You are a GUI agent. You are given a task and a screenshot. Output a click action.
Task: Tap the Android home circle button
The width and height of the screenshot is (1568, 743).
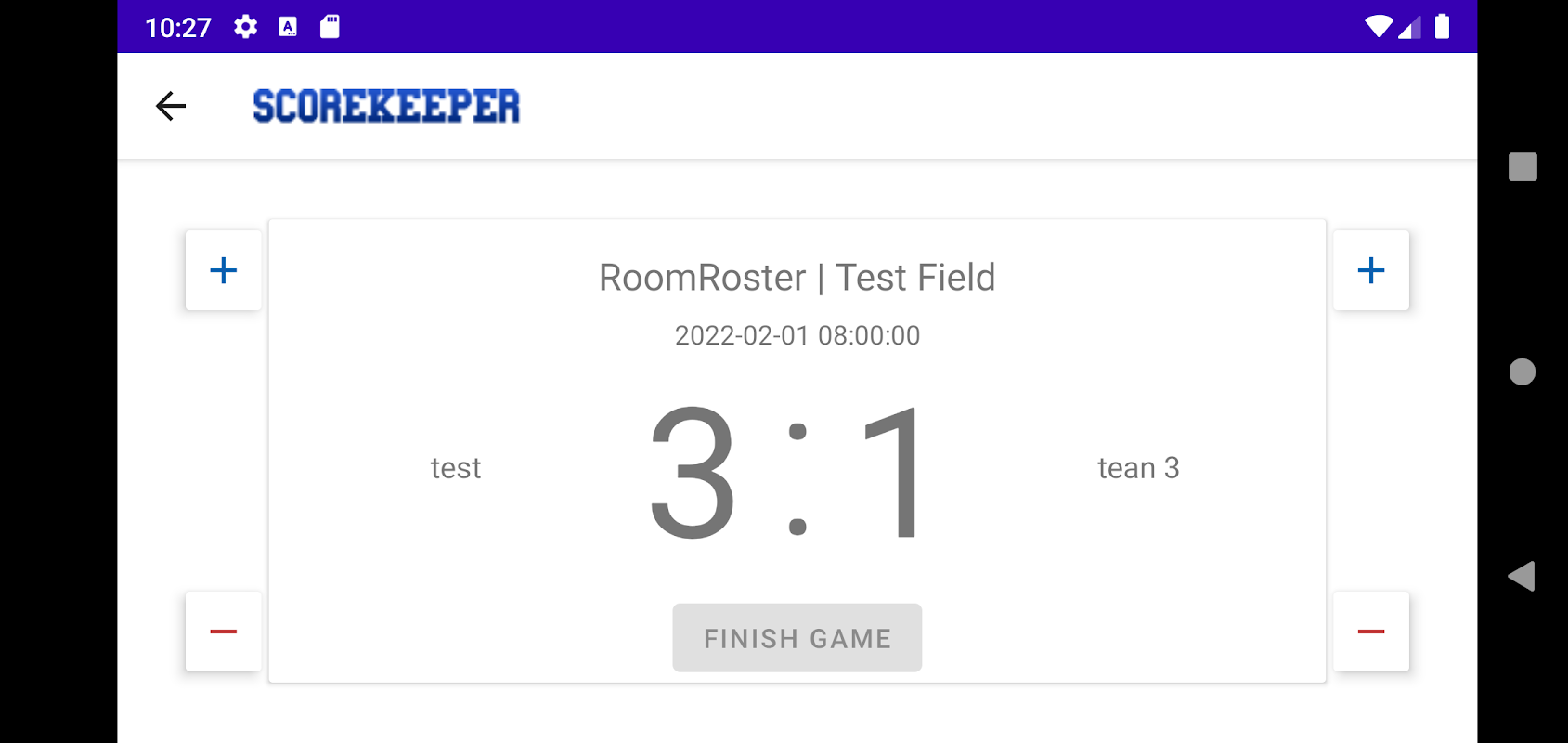[x=1522, y=371]
